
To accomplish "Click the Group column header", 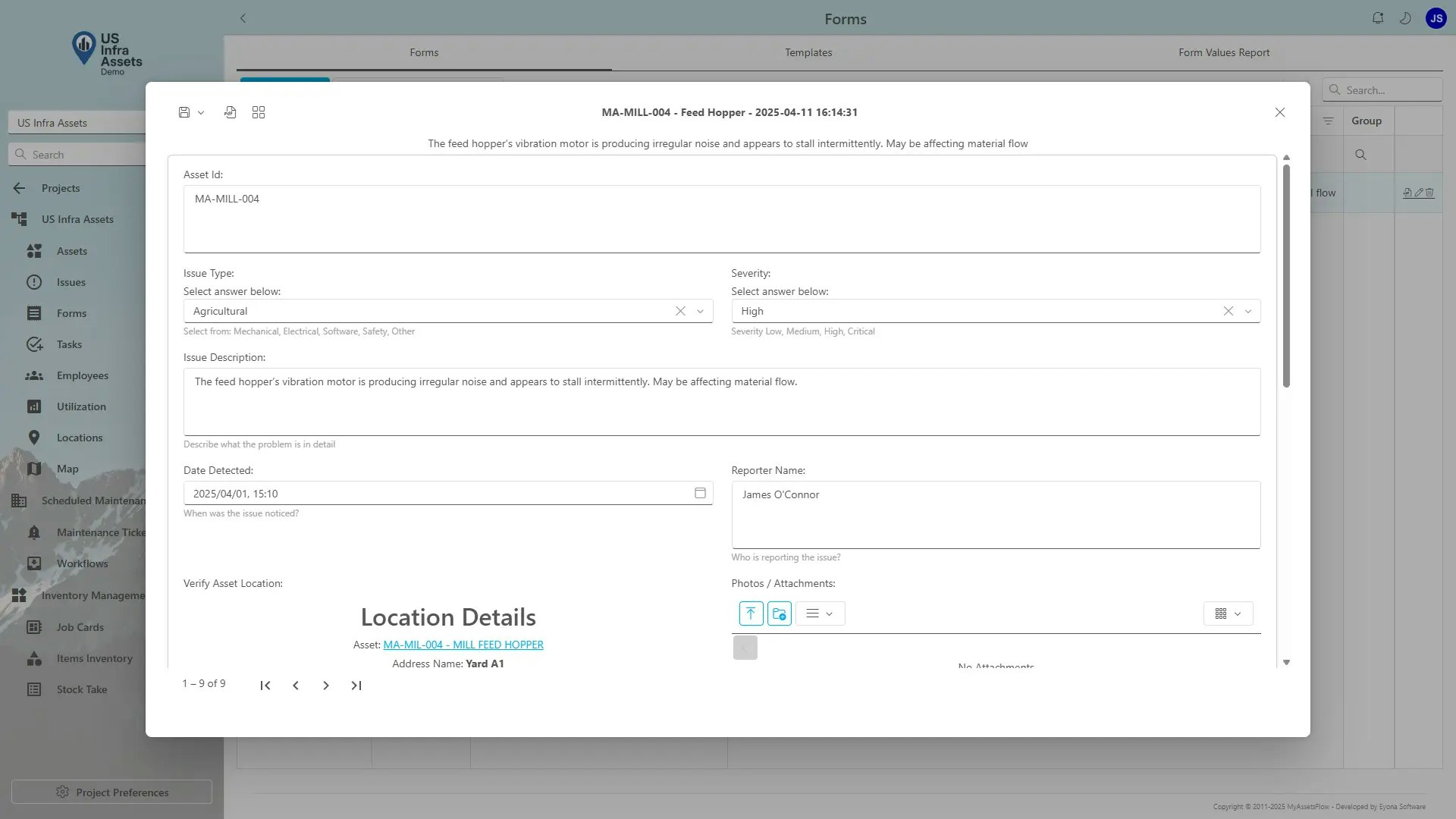I will click(1367, 121).
